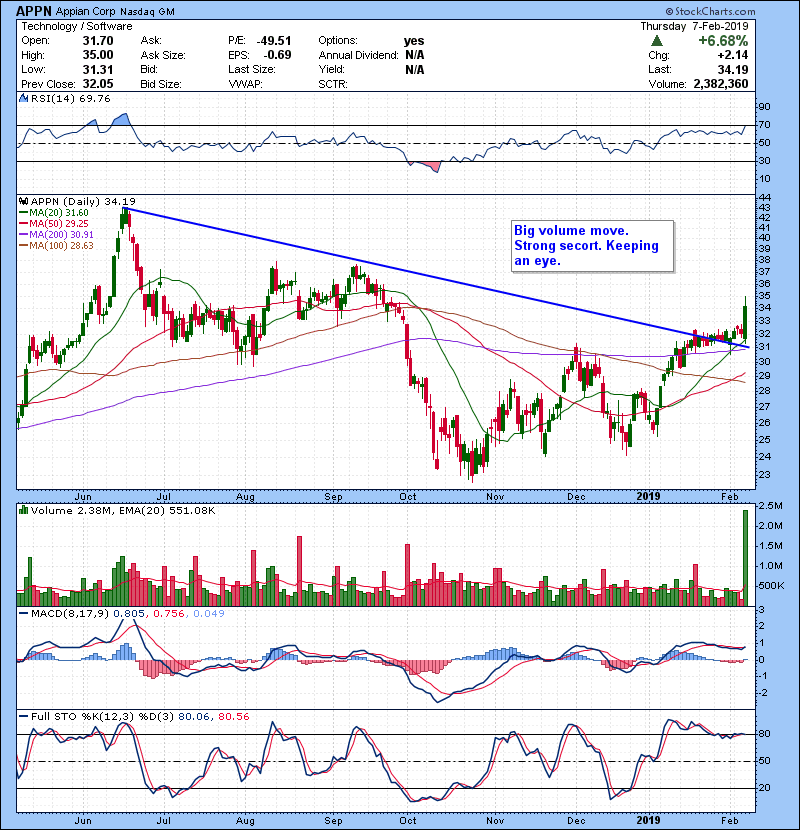Click the SCTR label
The image size is (800, 830).
point(332,84)
